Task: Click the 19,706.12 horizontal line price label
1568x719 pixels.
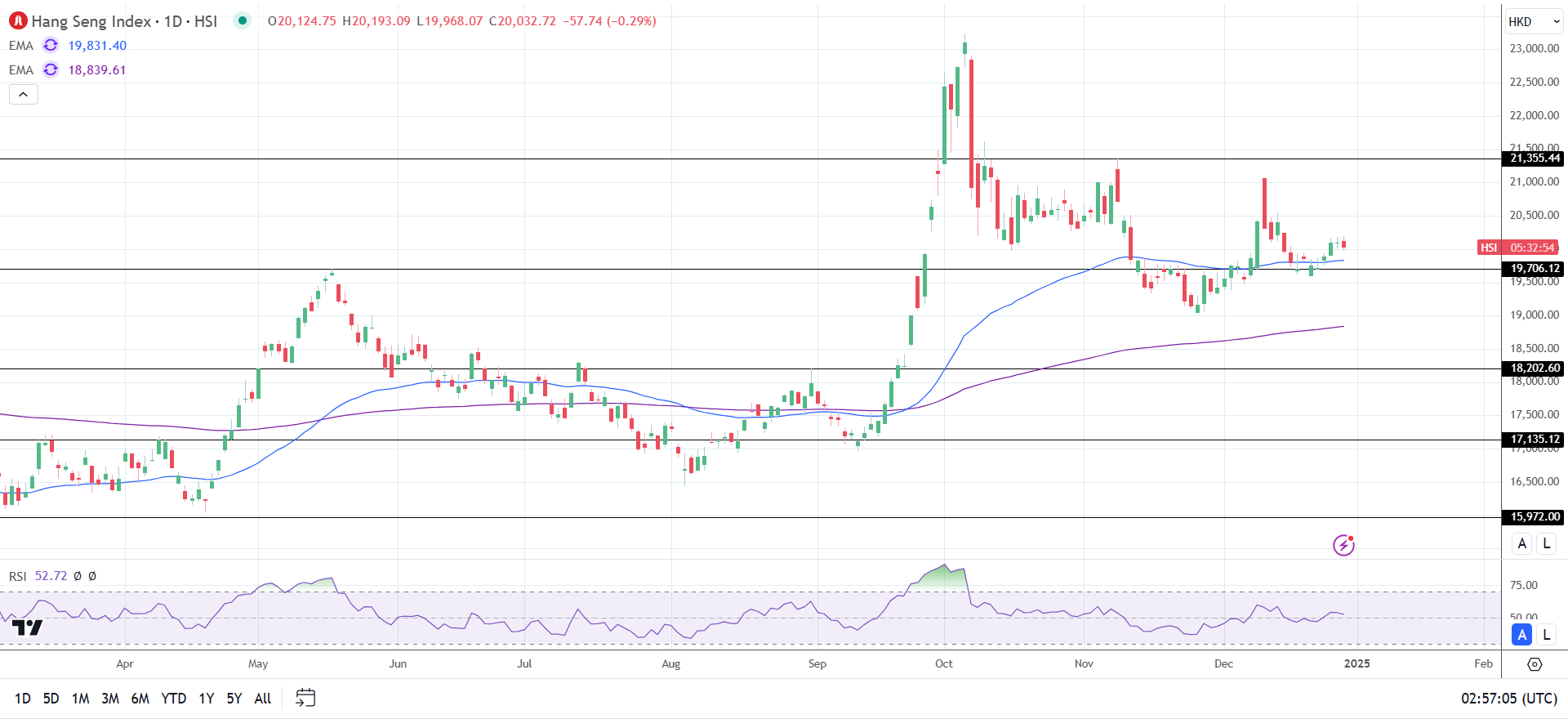Action: click(x=1533, y=269)
